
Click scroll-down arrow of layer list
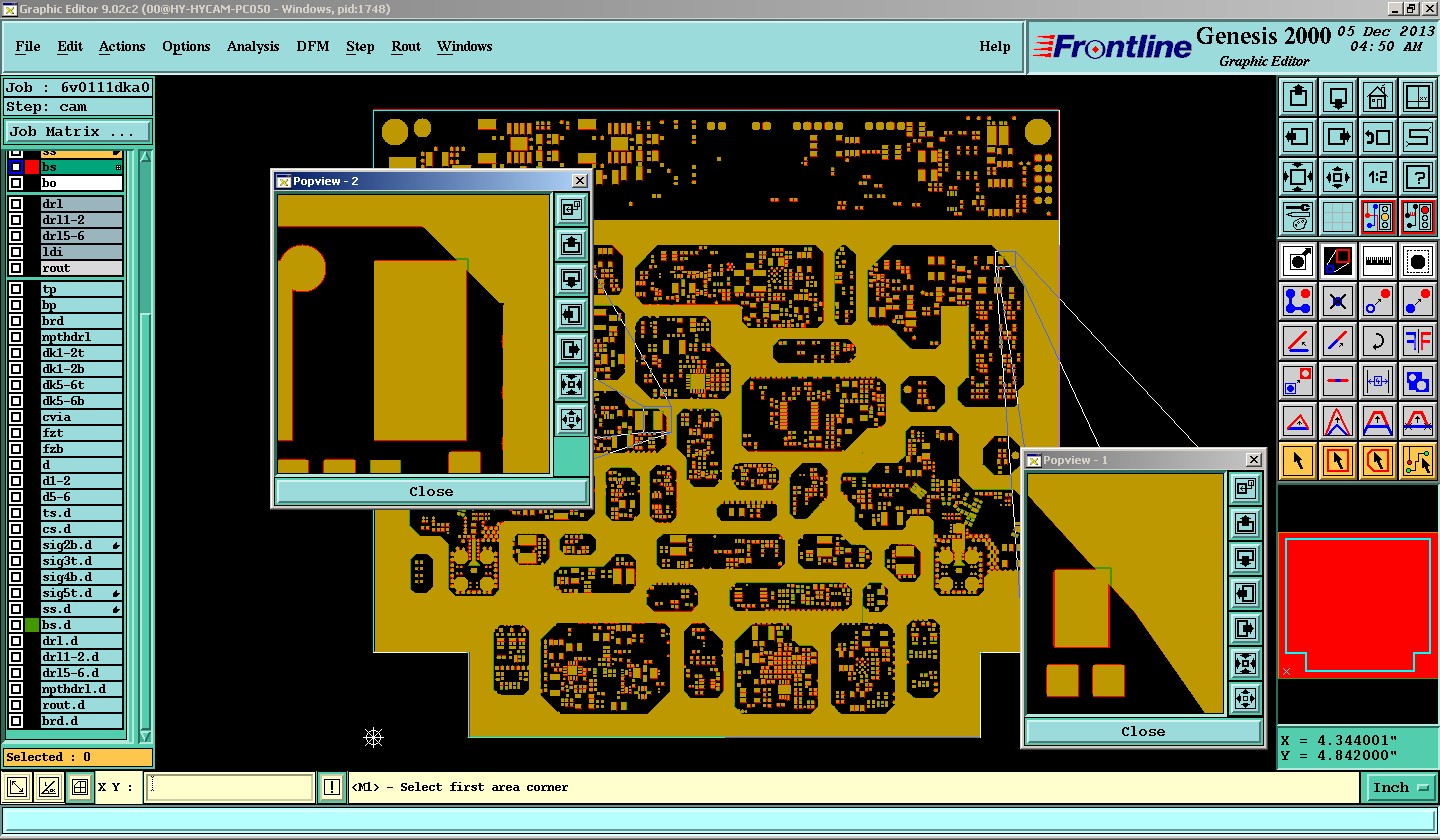[x=145, y=736]
